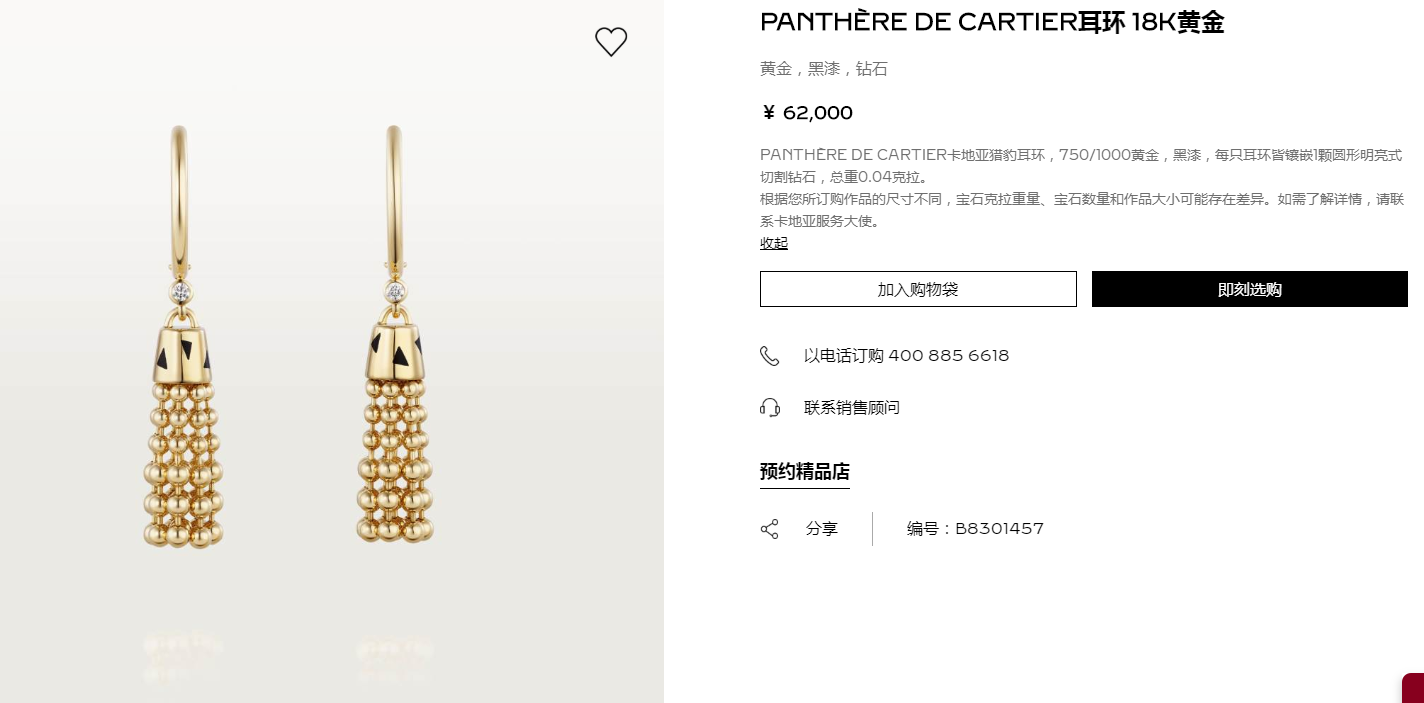
Task: Buy now with 即刻选购 button
Action: coord(1250,289)
